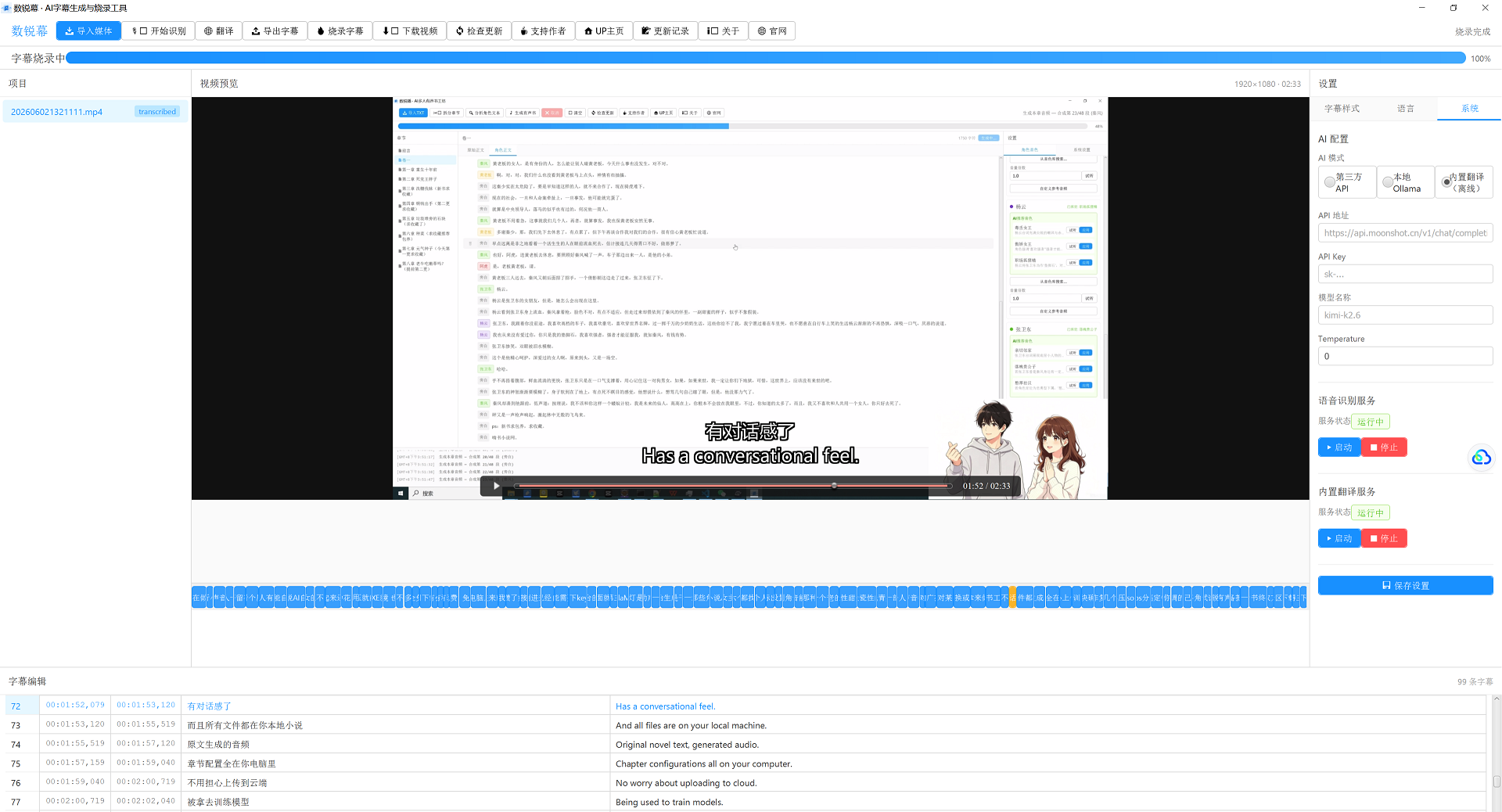Minimize the 数锐幕 window

click(x=1422, y=8)
